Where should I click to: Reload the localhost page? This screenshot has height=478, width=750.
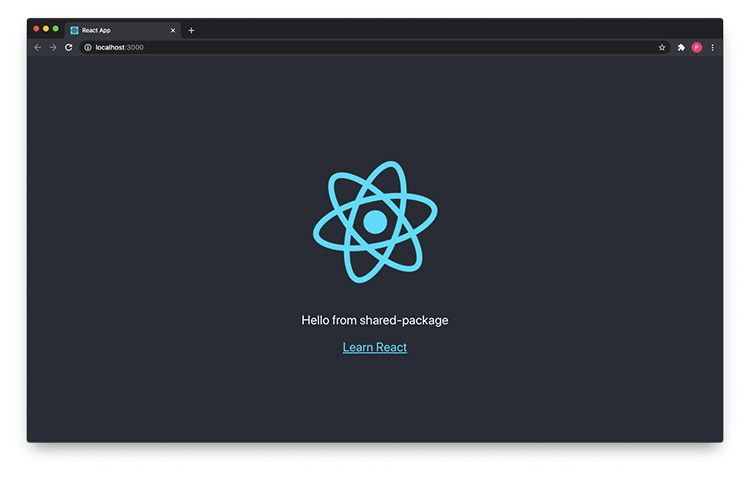(x=68, y=47)
